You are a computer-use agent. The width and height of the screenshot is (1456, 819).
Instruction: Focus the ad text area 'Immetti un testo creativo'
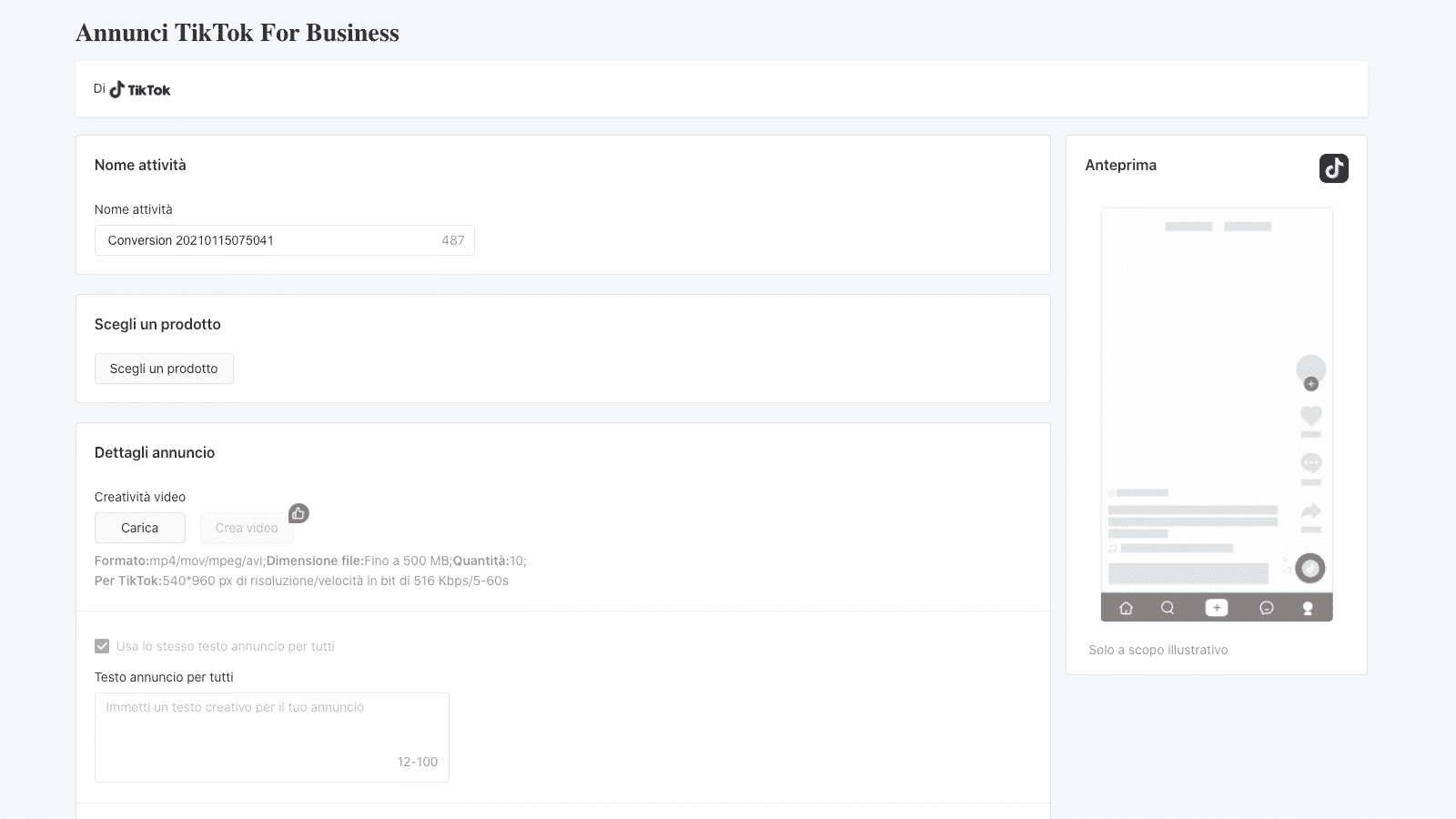[x=272, y=737]
